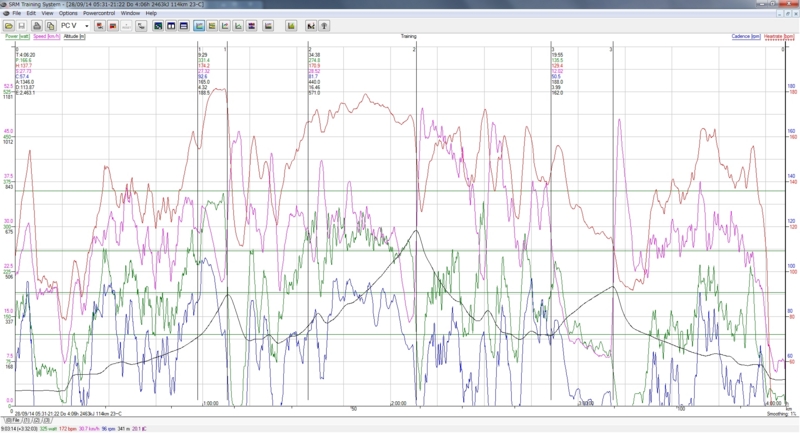This screenshot has height=433, width=800.
Task: Click the dark blue cascade windows icon
Action: 158,26
